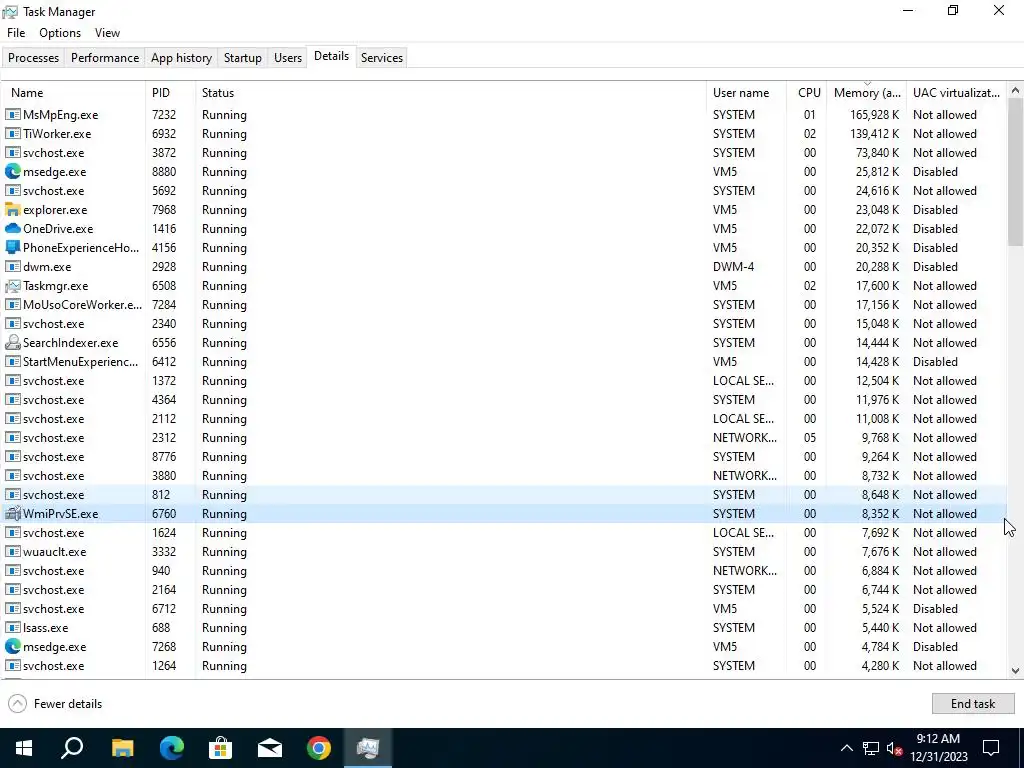The width and height of the screenshot is (1024, 768).
Task: Sort by the Status column header
Action: point(451,93)
